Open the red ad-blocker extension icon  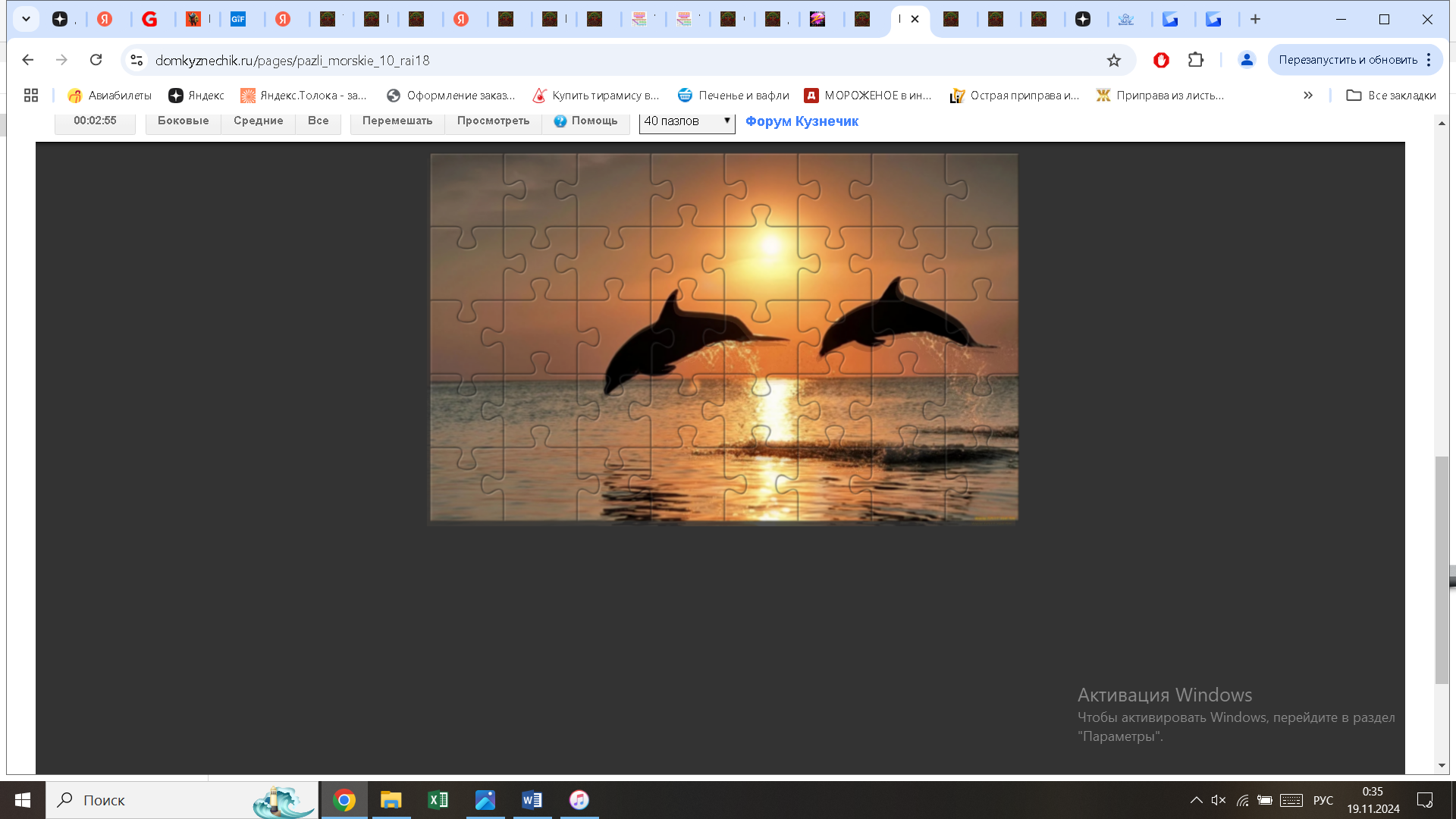[1161, 60]
